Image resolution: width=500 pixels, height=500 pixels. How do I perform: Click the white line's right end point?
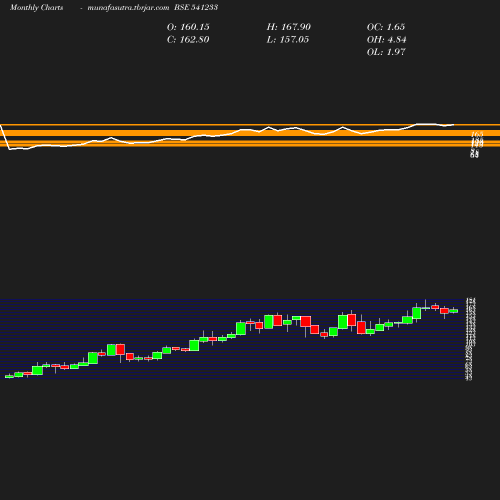tap(453, 125)
